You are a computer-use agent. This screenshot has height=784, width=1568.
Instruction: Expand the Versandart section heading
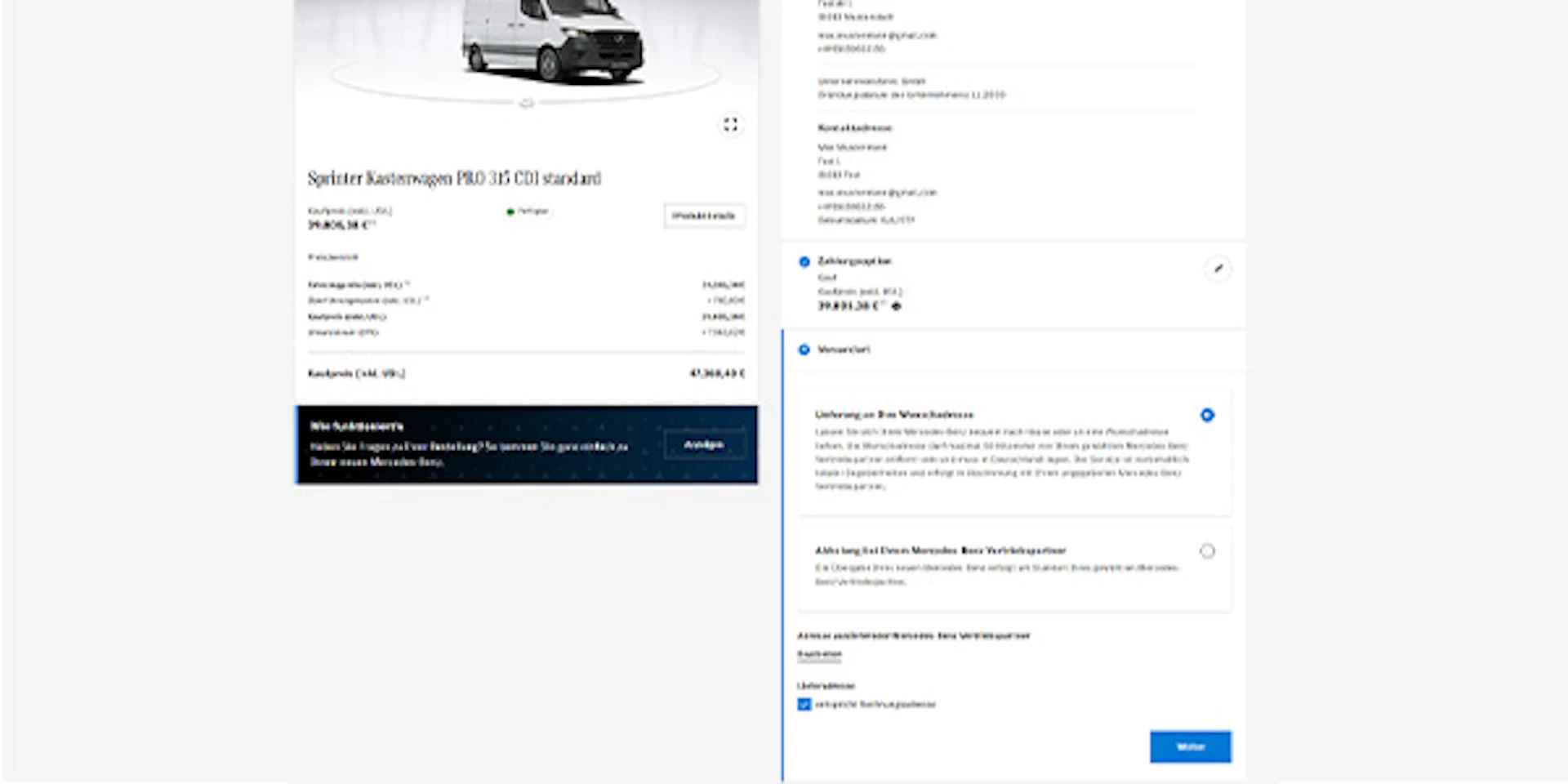coord(844,350)
